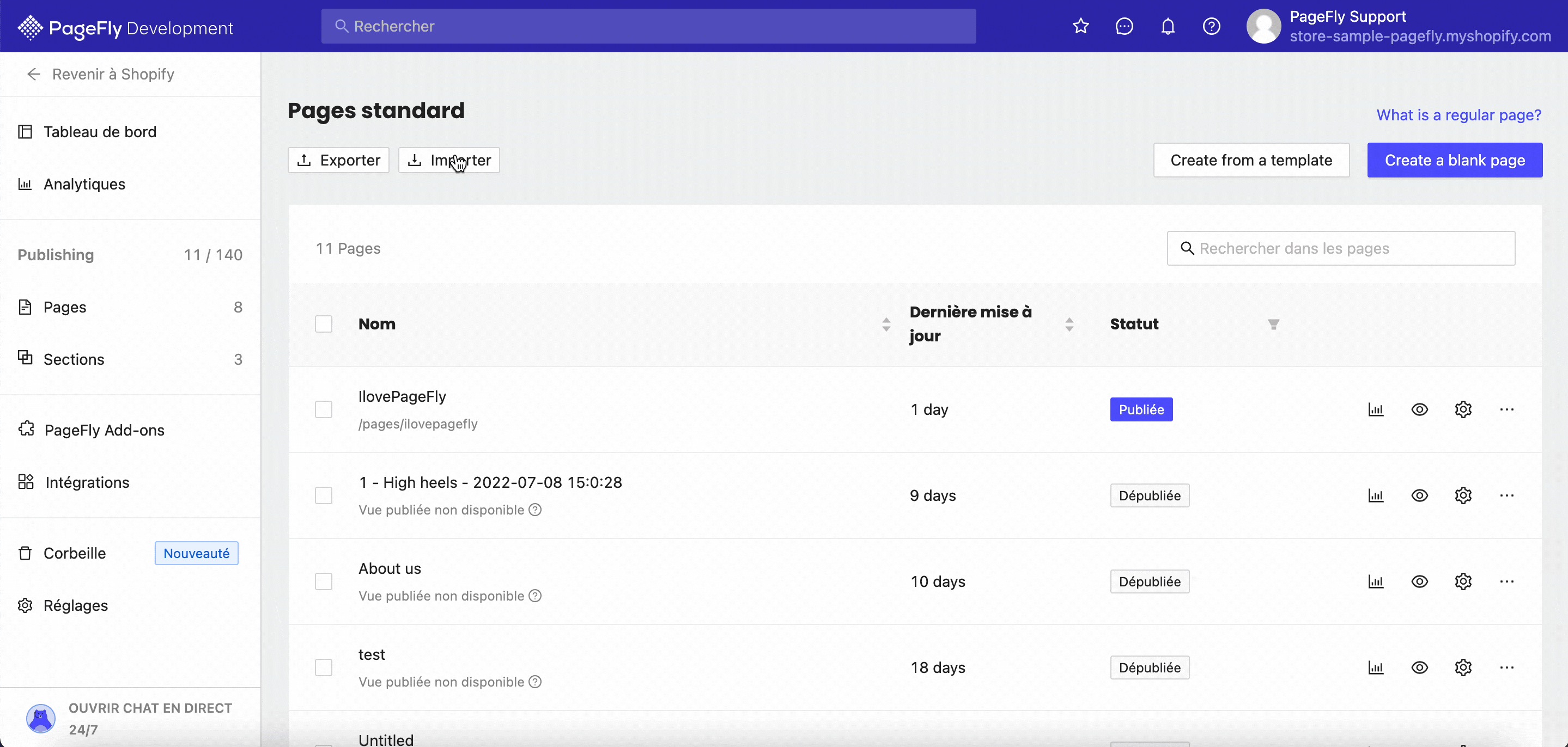View analytics for IlovePageFly page
This screenshot has height=747, width=1568.
click(1376, 409)
